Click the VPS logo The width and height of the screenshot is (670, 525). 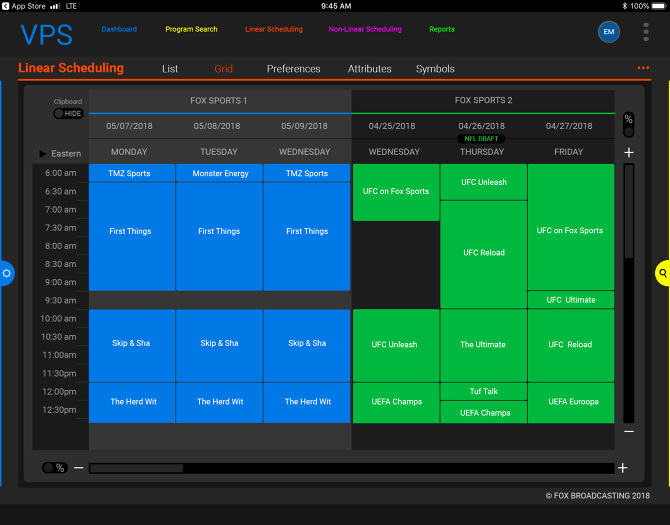point(46,35)
